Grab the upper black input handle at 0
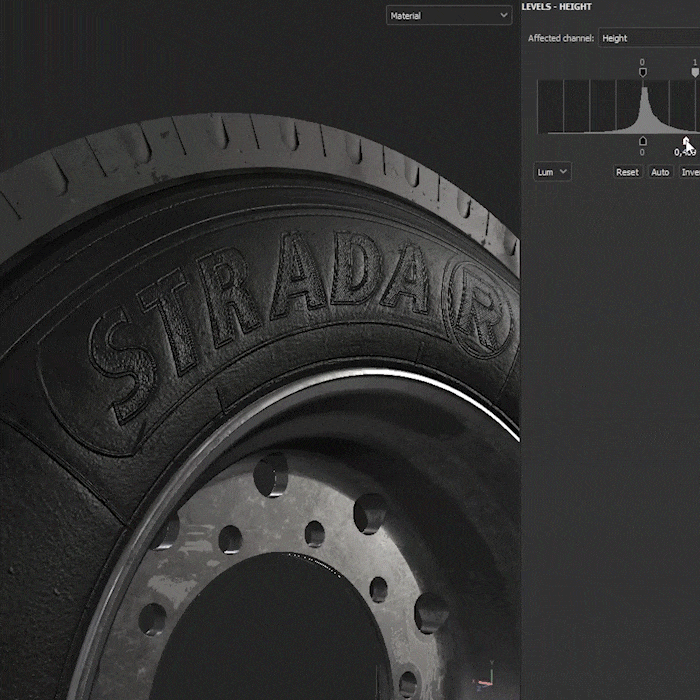This screenshot has width=700, height=700. (x=642, y=72)
